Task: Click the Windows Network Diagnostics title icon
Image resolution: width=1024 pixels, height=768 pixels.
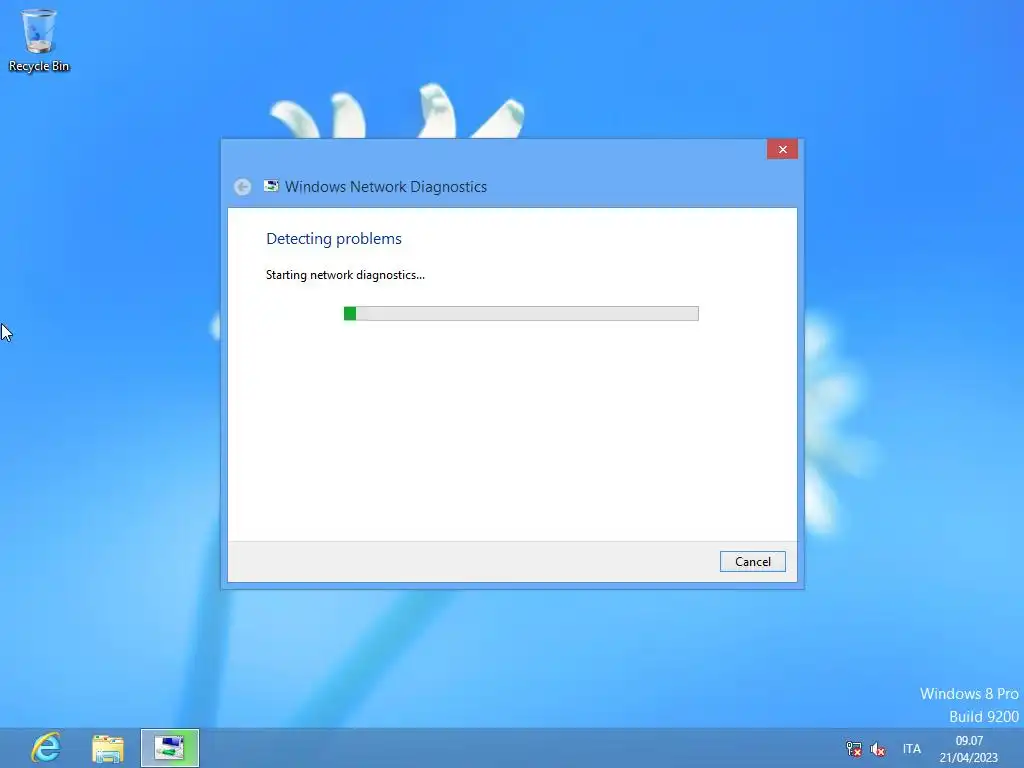Action: pyautogui.click(x=271, y=186)
